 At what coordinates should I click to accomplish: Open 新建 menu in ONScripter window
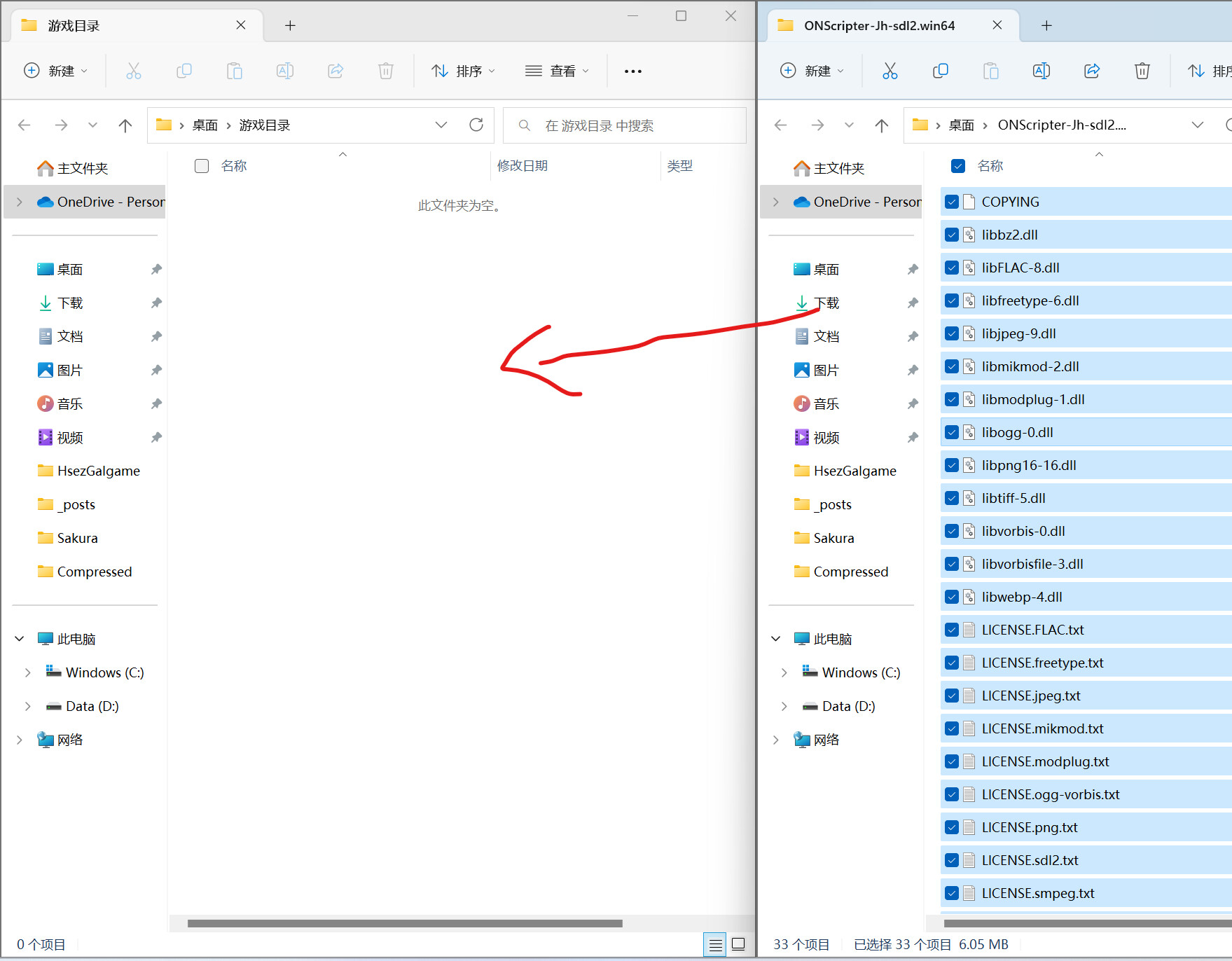tap(812, 71)
